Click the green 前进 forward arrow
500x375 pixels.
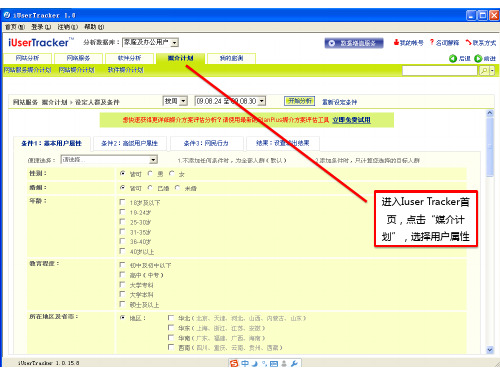(x=478, y=59)
